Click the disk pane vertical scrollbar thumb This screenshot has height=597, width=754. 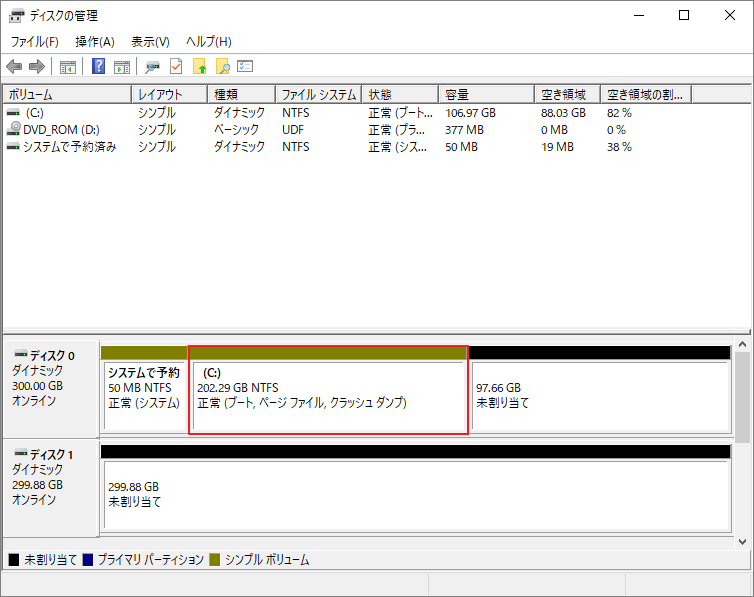[742, 397]
